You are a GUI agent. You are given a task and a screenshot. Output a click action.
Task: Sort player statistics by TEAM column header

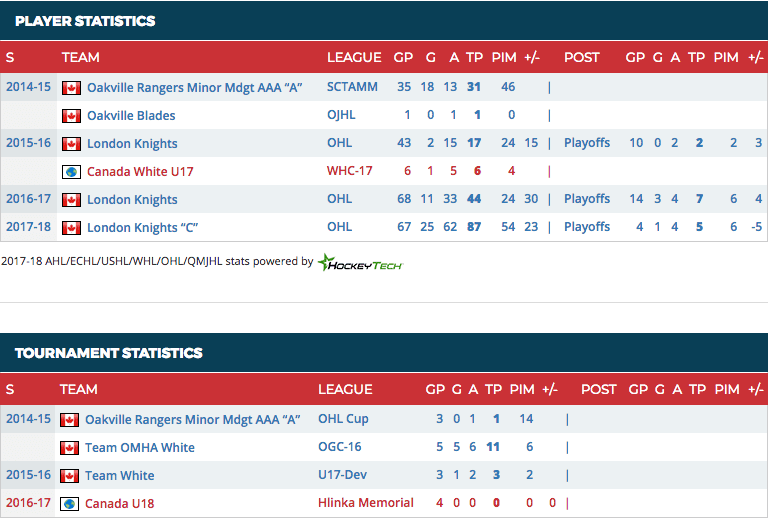coord(81,57)
